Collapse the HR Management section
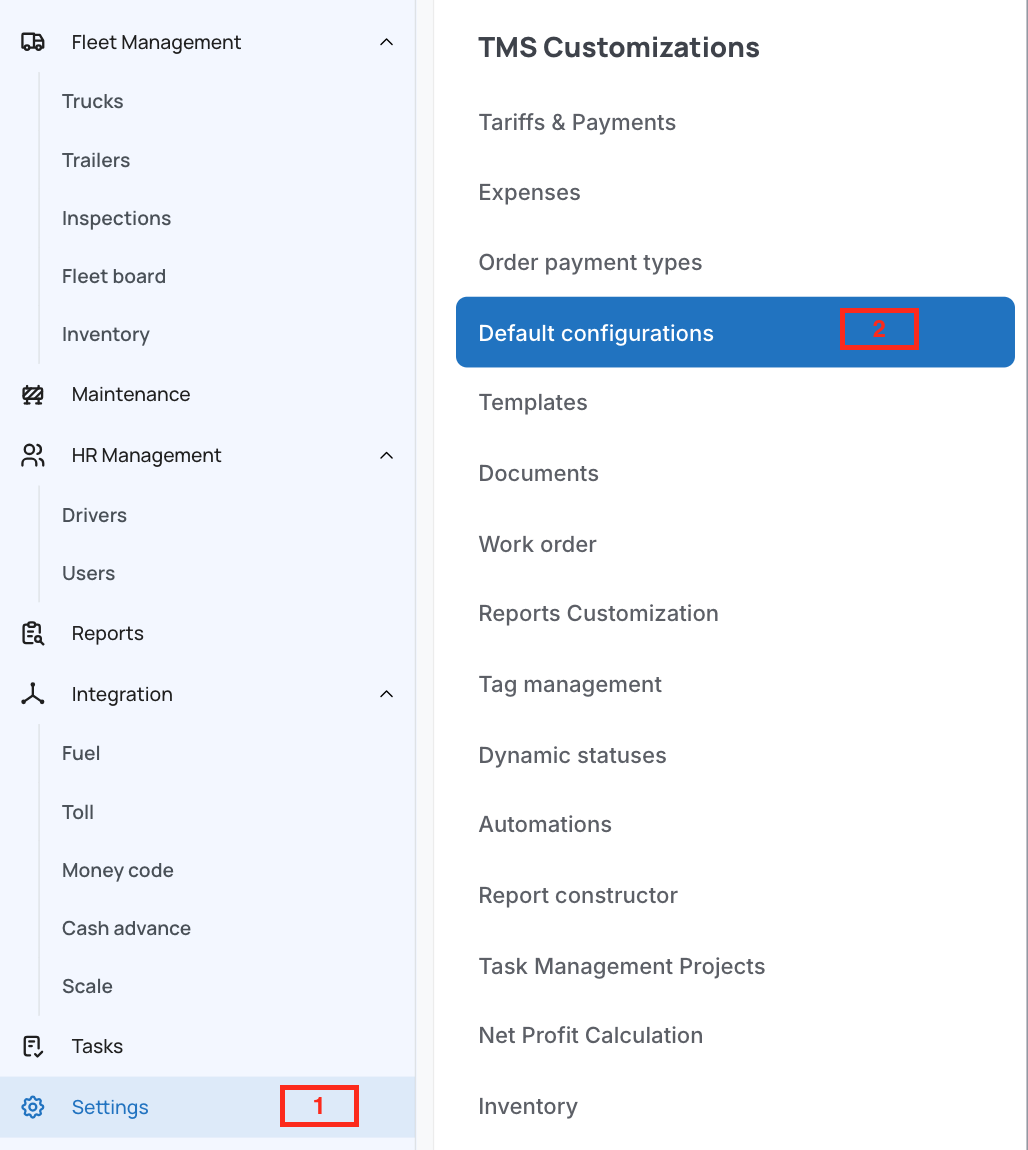 (x=386, y=455)
